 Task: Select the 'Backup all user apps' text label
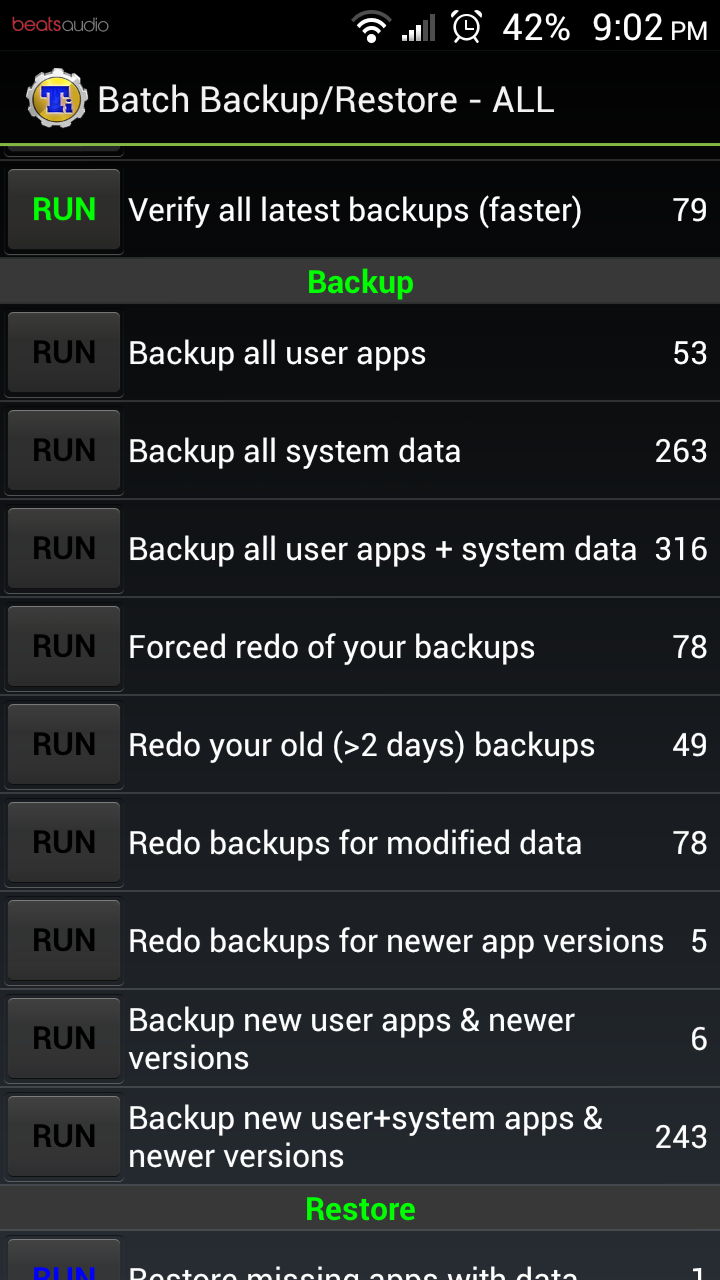point(277,353)
